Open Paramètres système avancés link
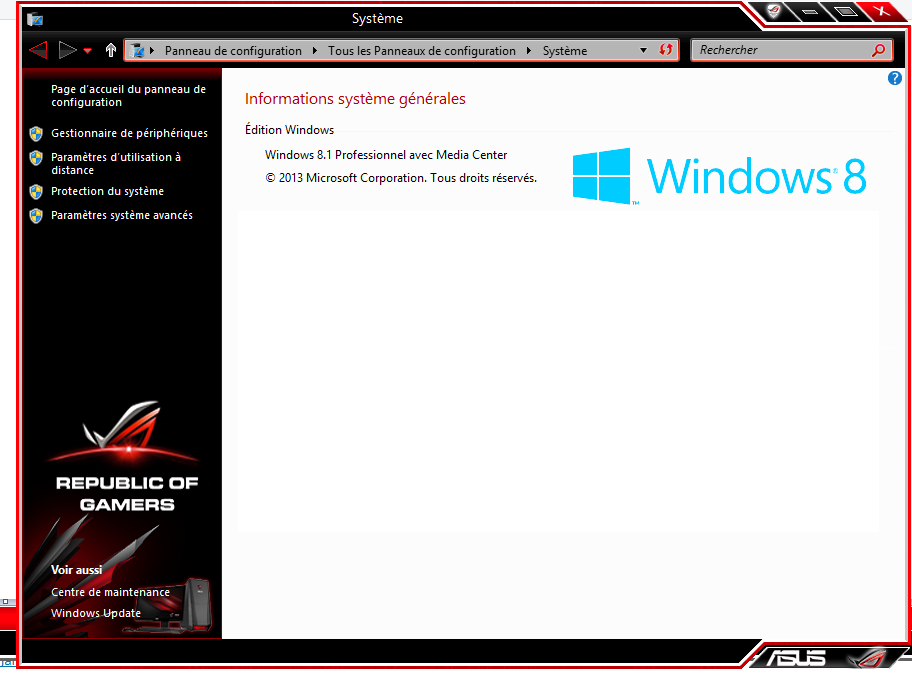The image size is (912, 675). point(122,215)
